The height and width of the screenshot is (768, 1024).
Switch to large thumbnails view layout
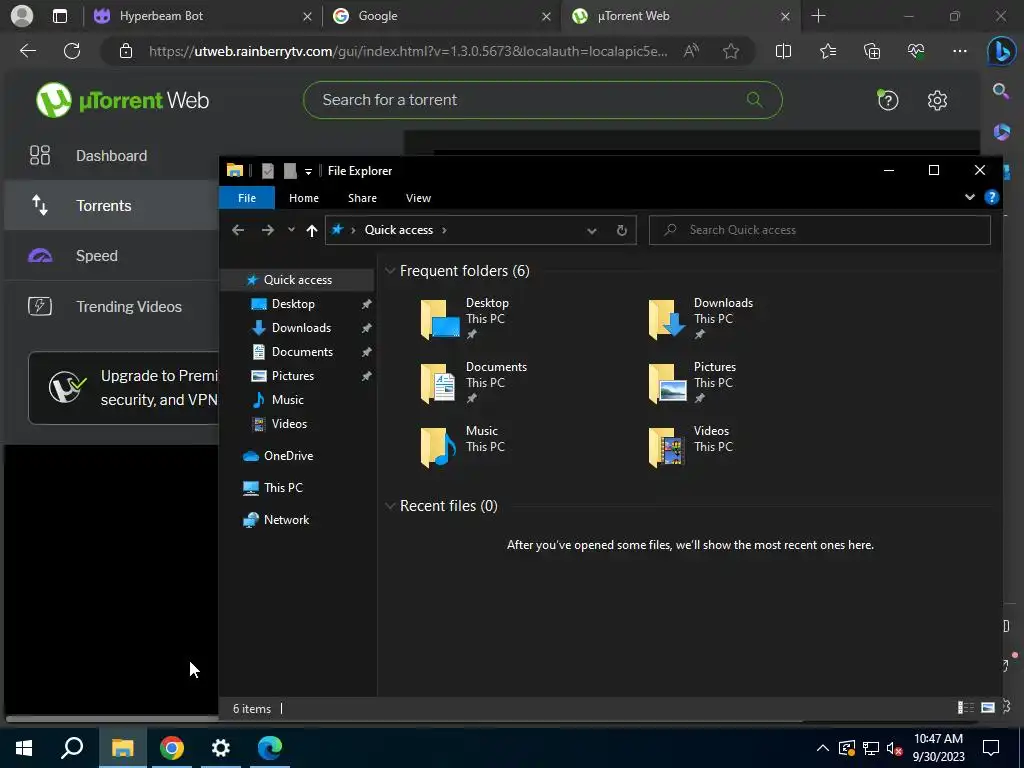coord(987,707)
